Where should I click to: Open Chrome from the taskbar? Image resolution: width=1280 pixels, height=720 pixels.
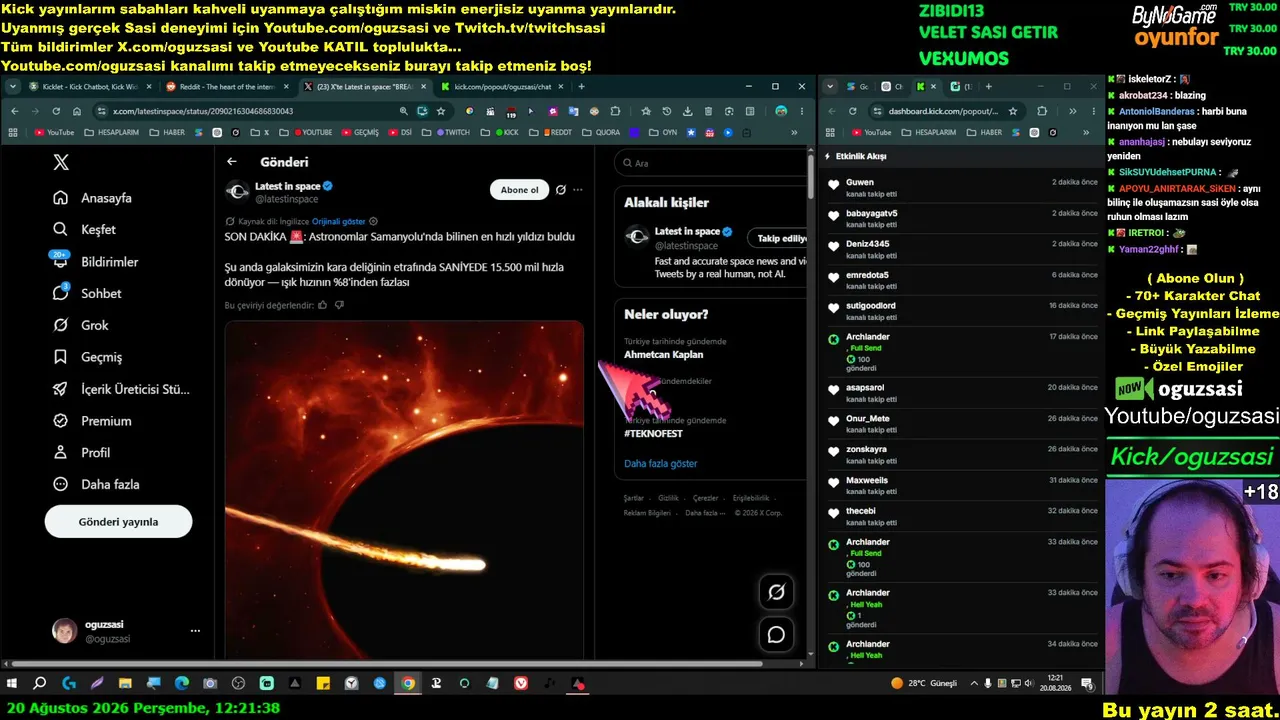pos(408,684)
